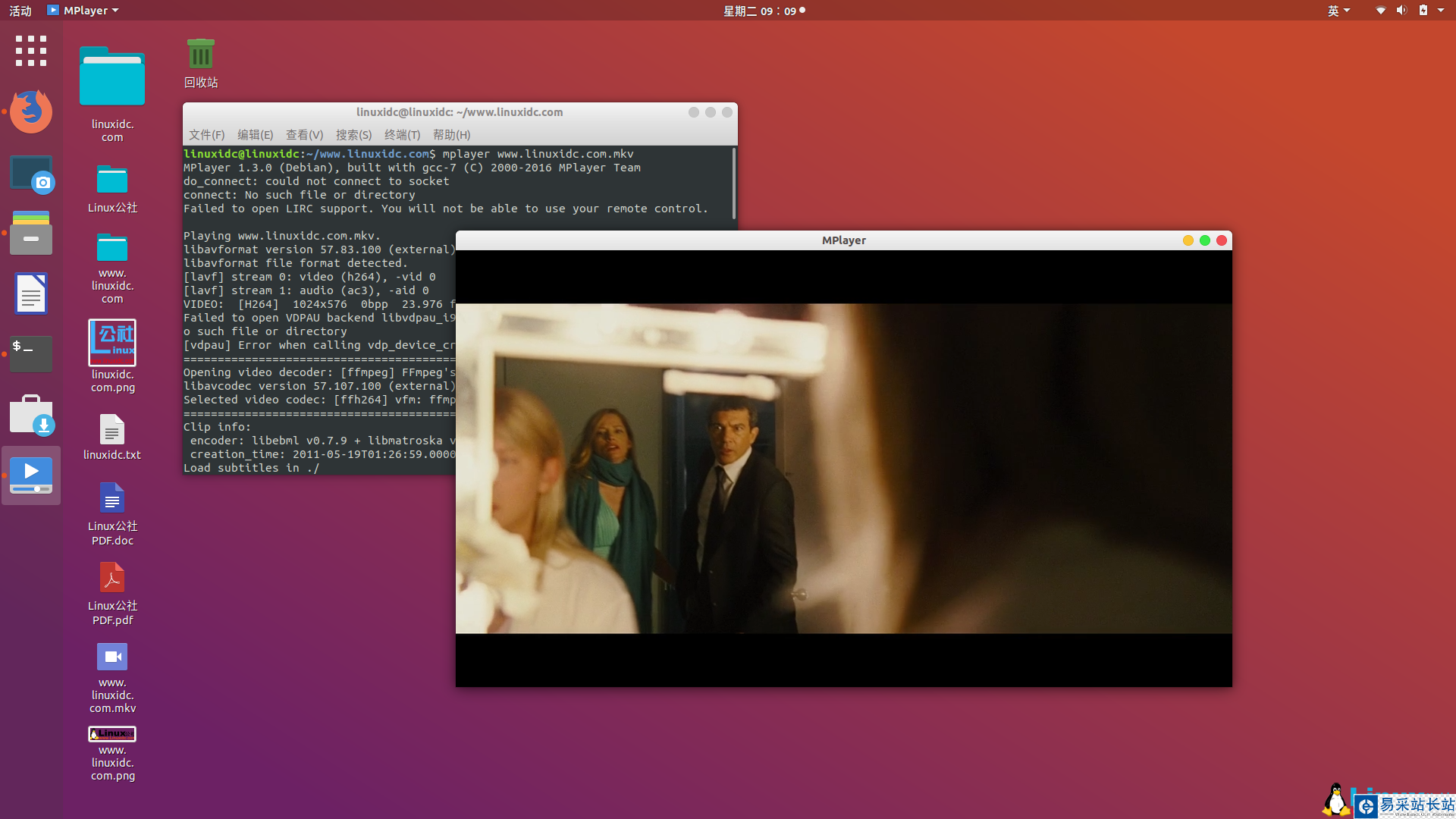Viewport: 1456px width, 819px height.
Task: Open the LibreOffice Writer dock icon
Action: click(31, 293)
